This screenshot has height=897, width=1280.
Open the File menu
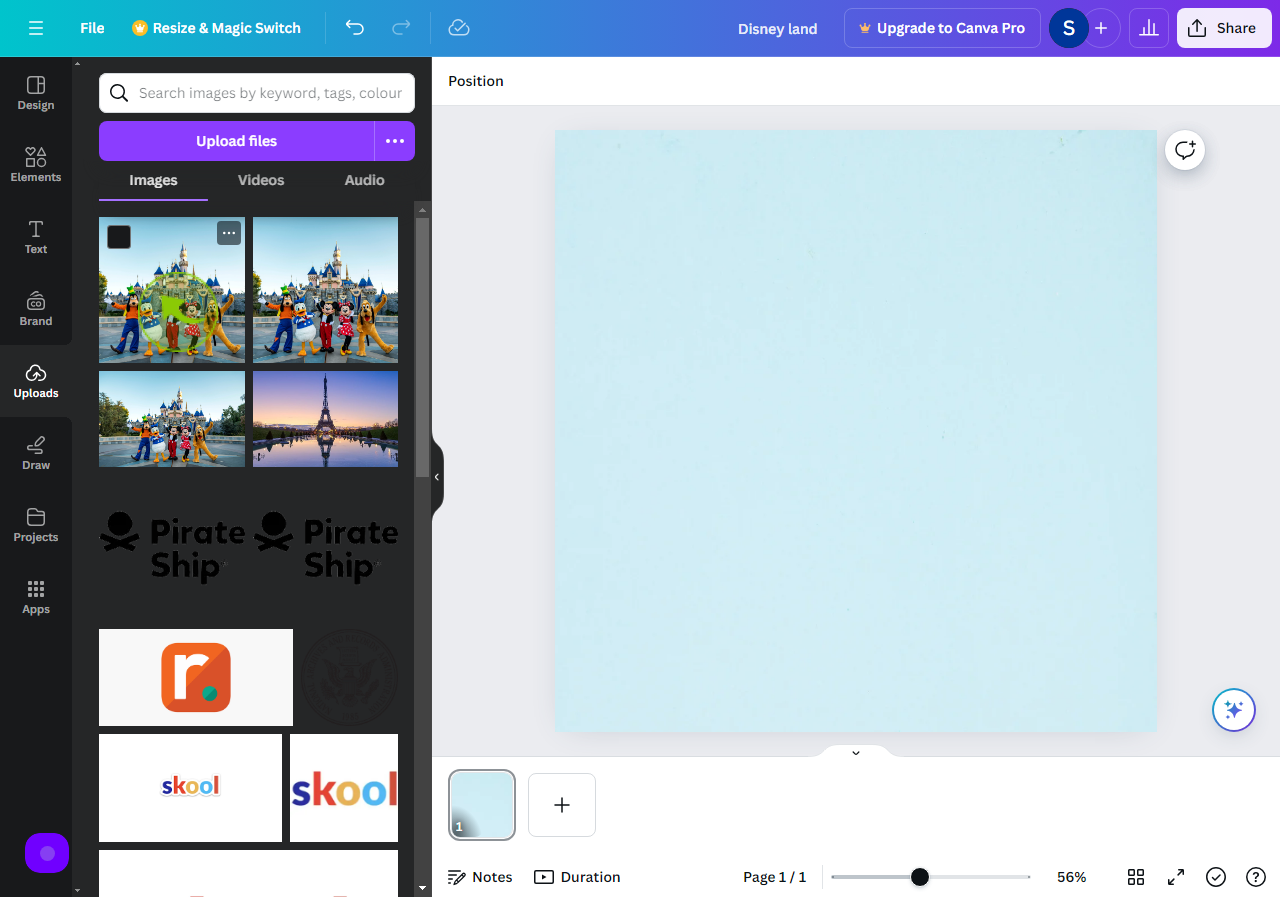(92, 28)
